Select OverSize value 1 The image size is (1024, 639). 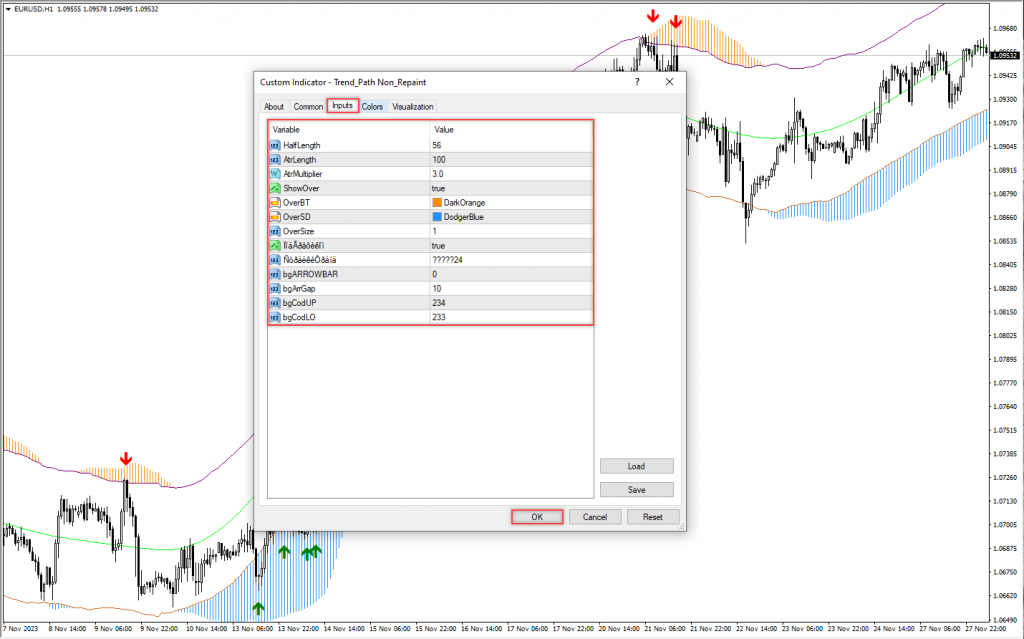[x=511, y=231]
